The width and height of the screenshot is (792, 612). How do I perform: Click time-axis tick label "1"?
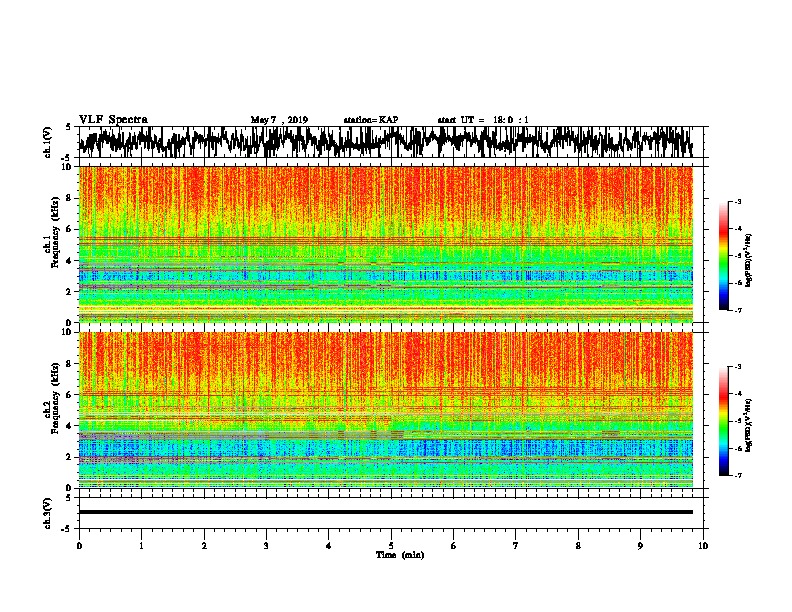[x=141, y=546]
